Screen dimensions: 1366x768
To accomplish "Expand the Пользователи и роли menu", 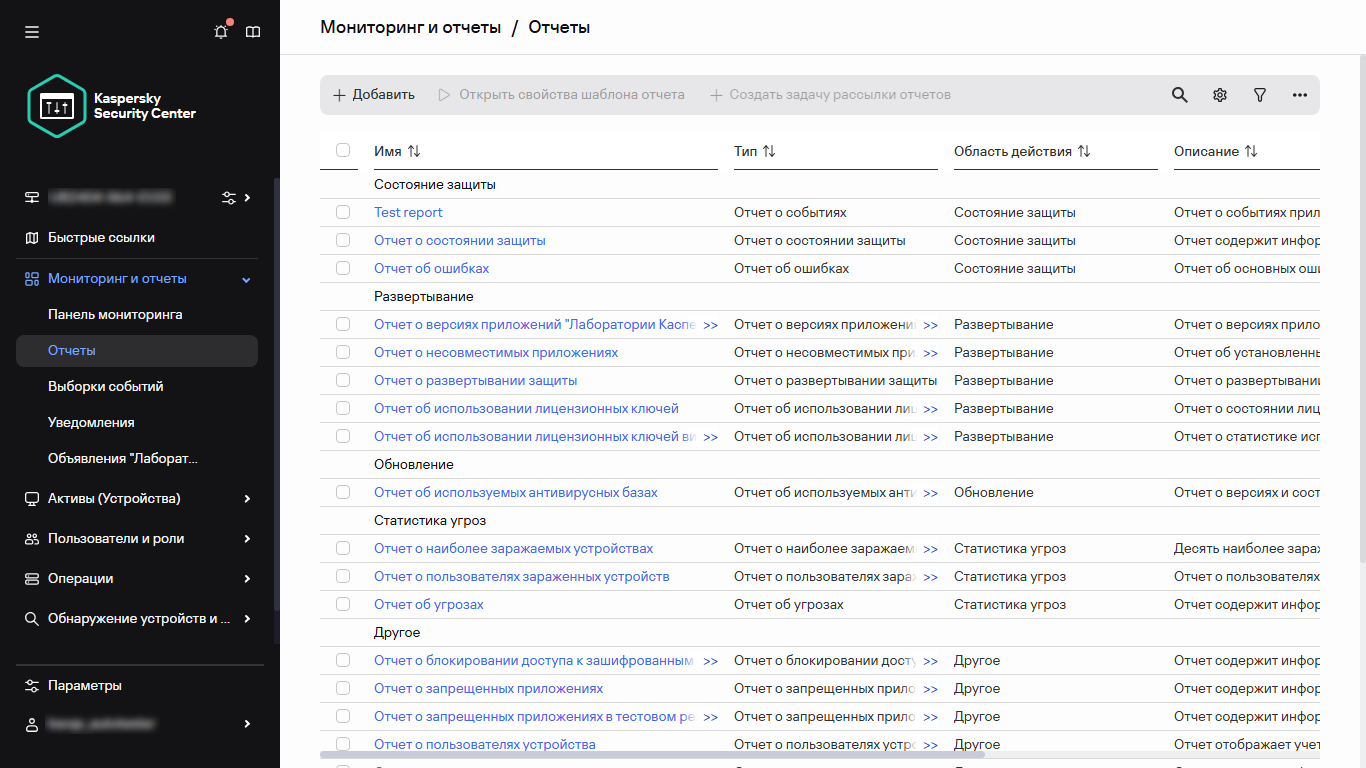I will [247, 538].
